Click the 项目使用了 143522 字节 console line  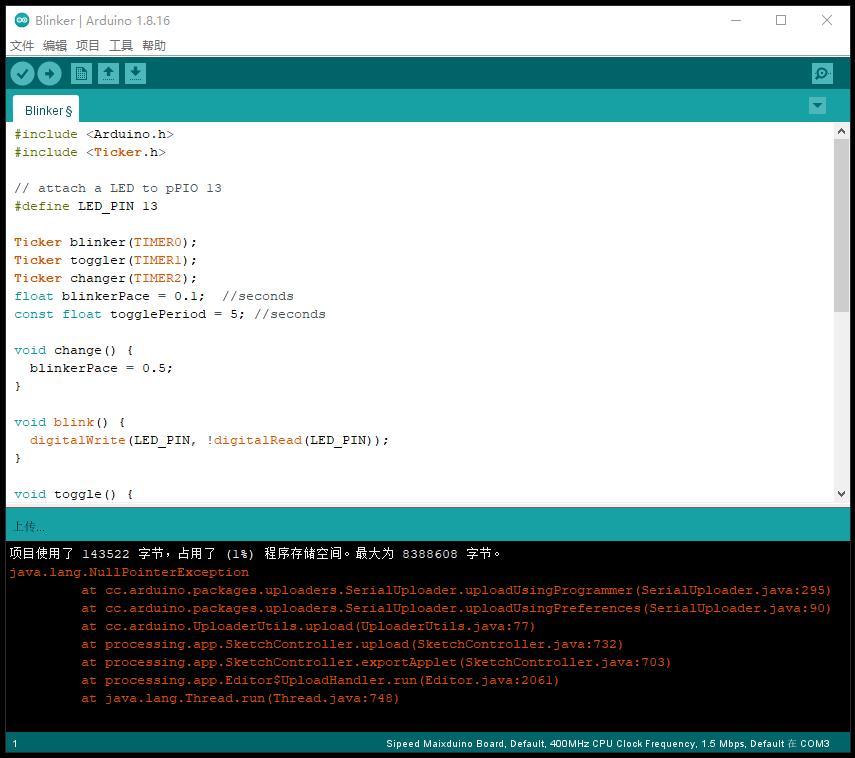point(255,554)
